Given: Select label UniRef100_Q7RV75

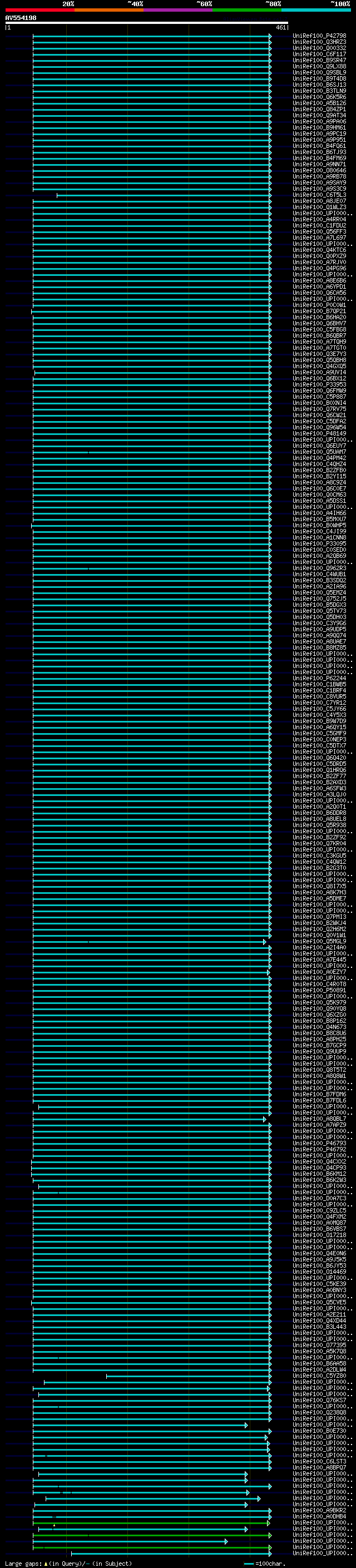Looking at the screenshot, I should click(x=319, y=409).
